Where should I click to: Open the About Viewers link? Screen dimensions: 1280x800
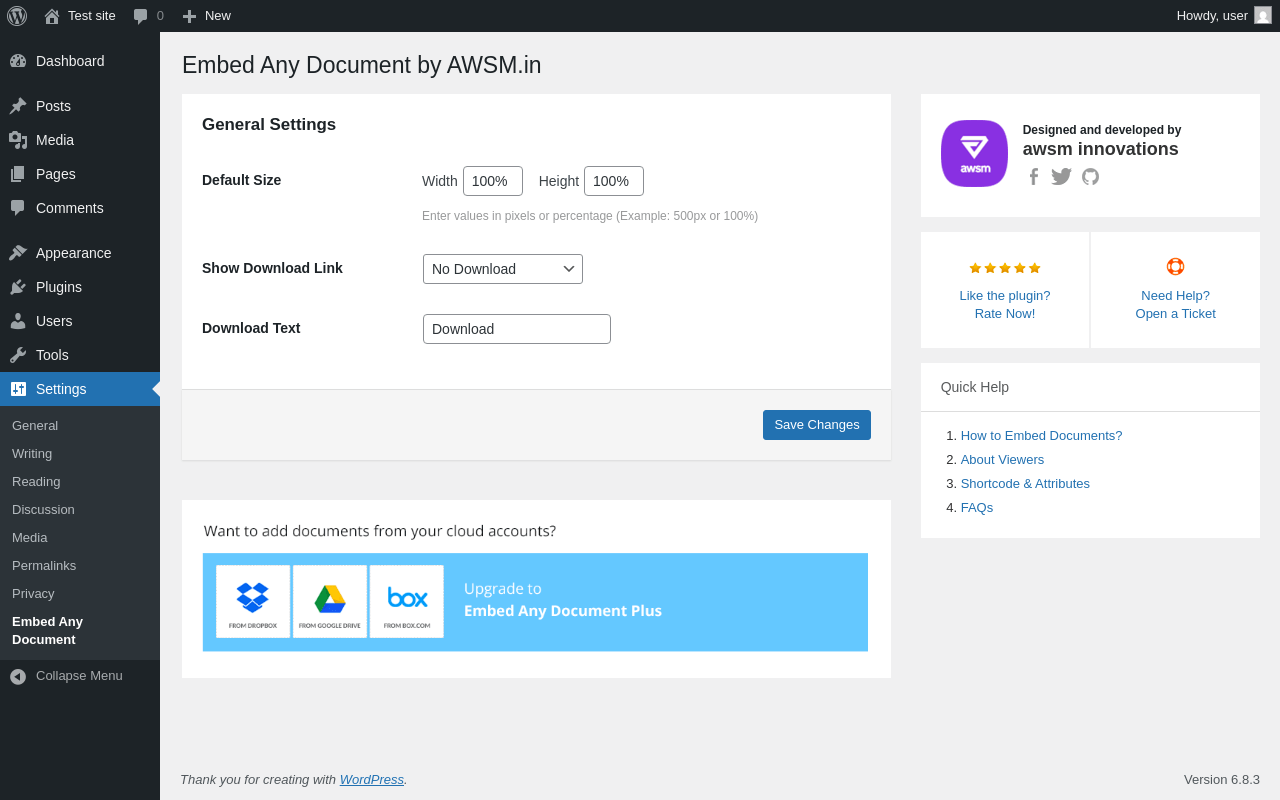coord(1002,460)
